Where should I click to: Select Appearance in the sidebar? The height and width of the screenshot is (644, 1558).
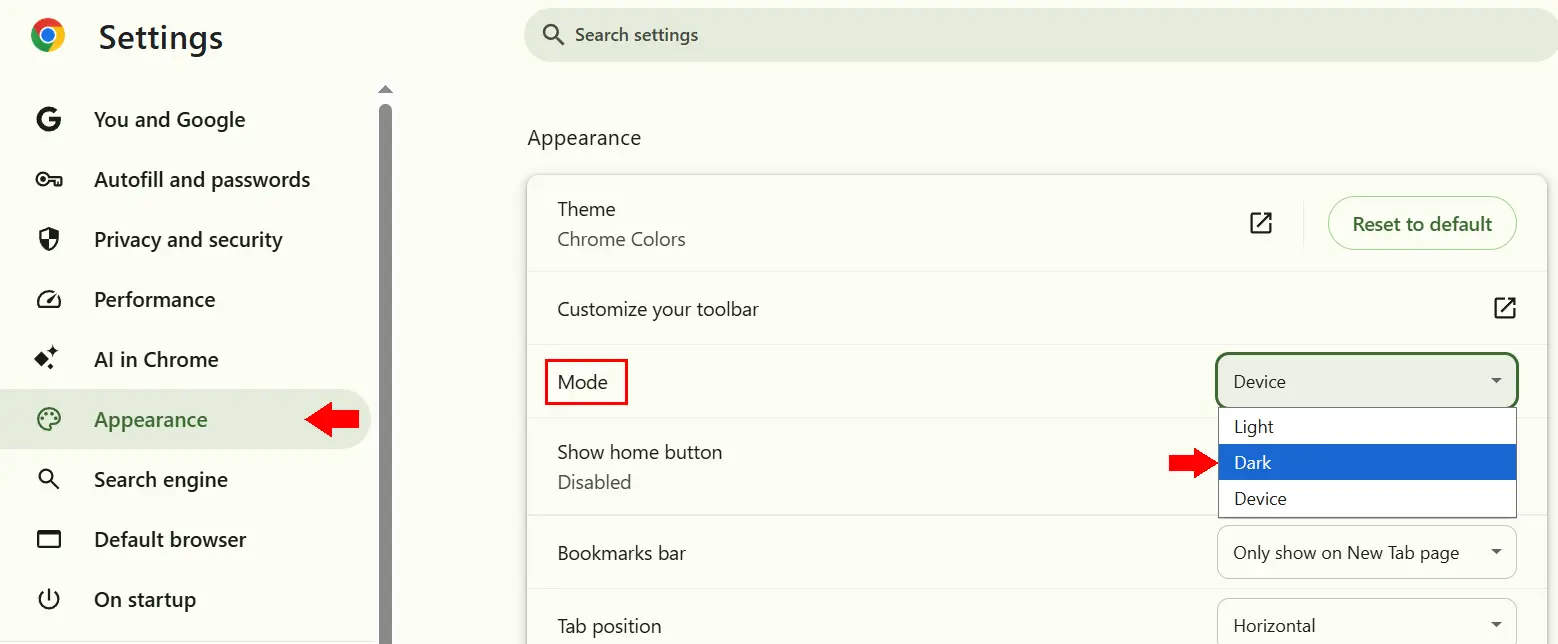pos(185,420)
